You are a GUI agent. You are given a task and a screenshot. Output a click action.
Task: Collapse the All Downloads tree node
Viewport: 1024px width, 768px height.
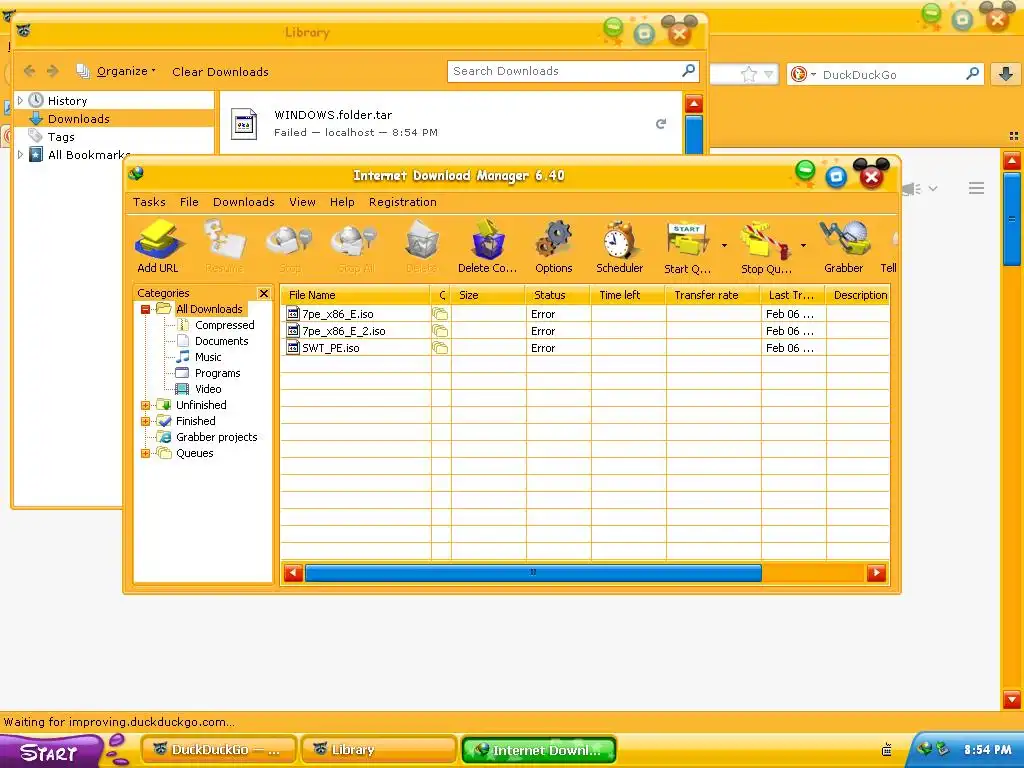tap(146, 309)
